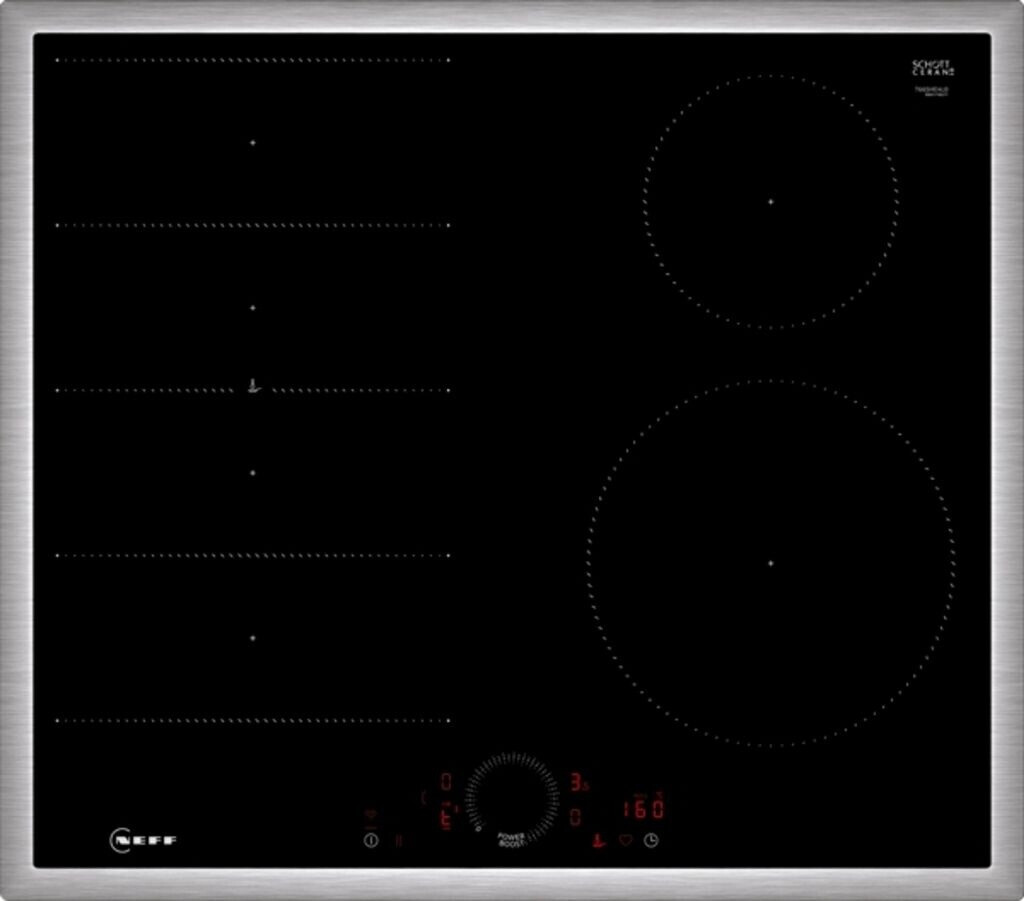1024x901 pixels.
Task: Select the upper-left zone level display showing 0
Action: 445,781
